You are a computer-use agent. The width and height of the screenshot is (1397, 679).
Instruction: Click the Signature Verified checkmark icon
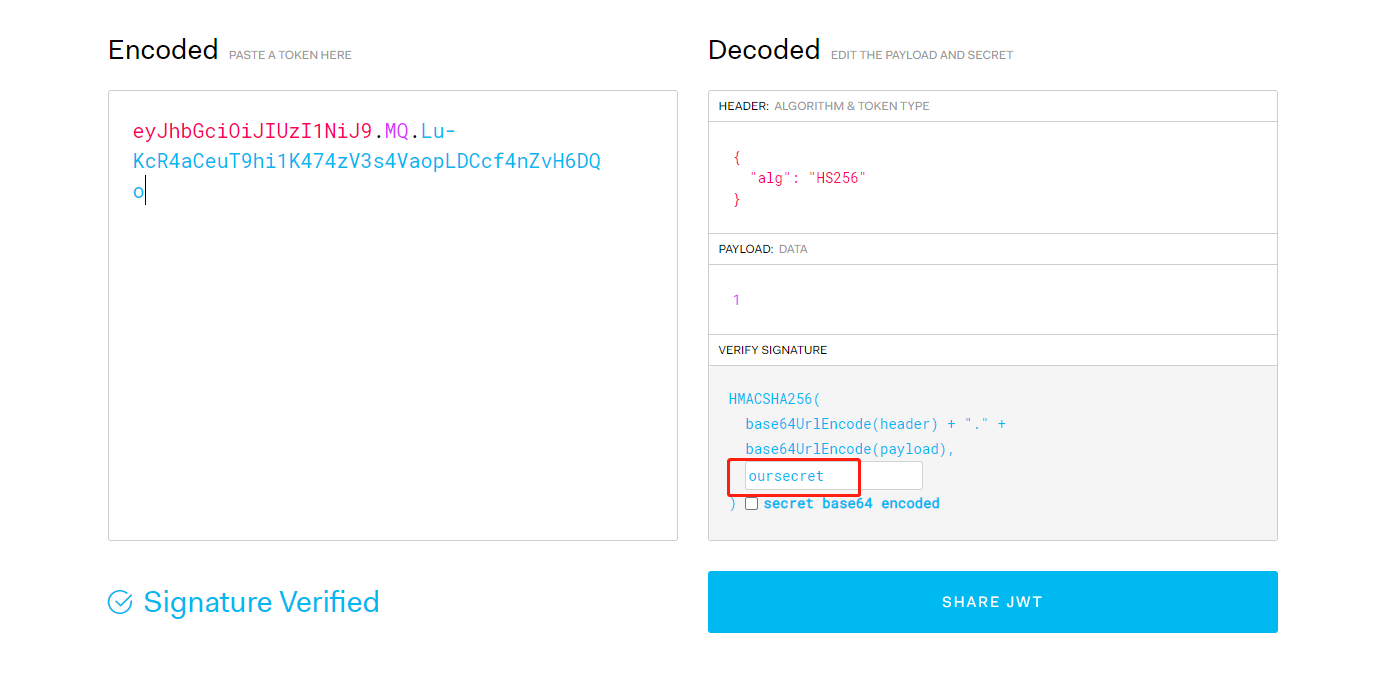point(120,602)
